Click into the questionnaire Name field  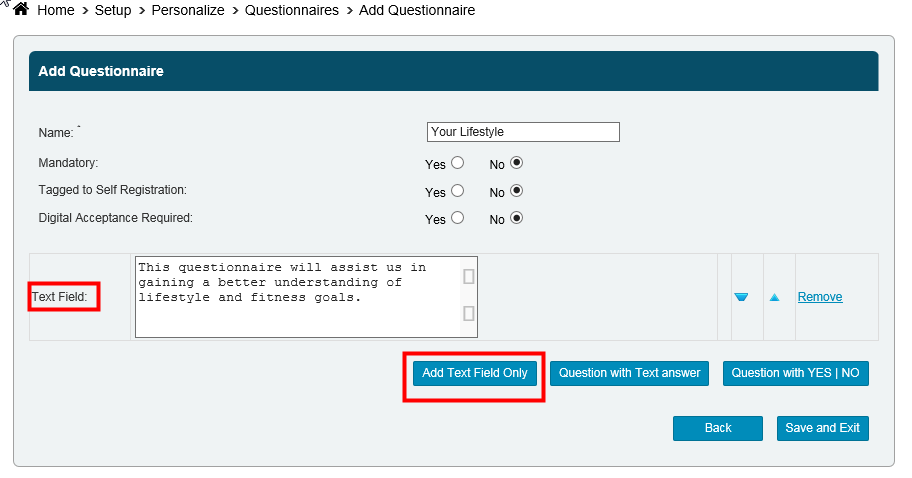523,132
